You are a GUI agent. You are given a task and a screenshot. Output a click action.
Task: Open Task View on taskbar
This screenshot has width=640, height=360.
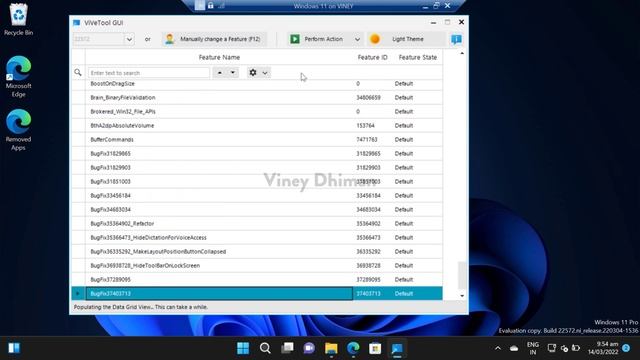(x=287, y=348)
